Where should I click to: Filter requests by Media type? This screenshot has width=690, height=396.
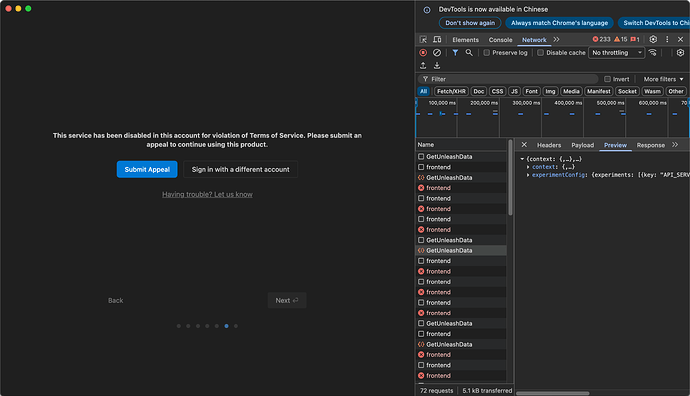571,91
